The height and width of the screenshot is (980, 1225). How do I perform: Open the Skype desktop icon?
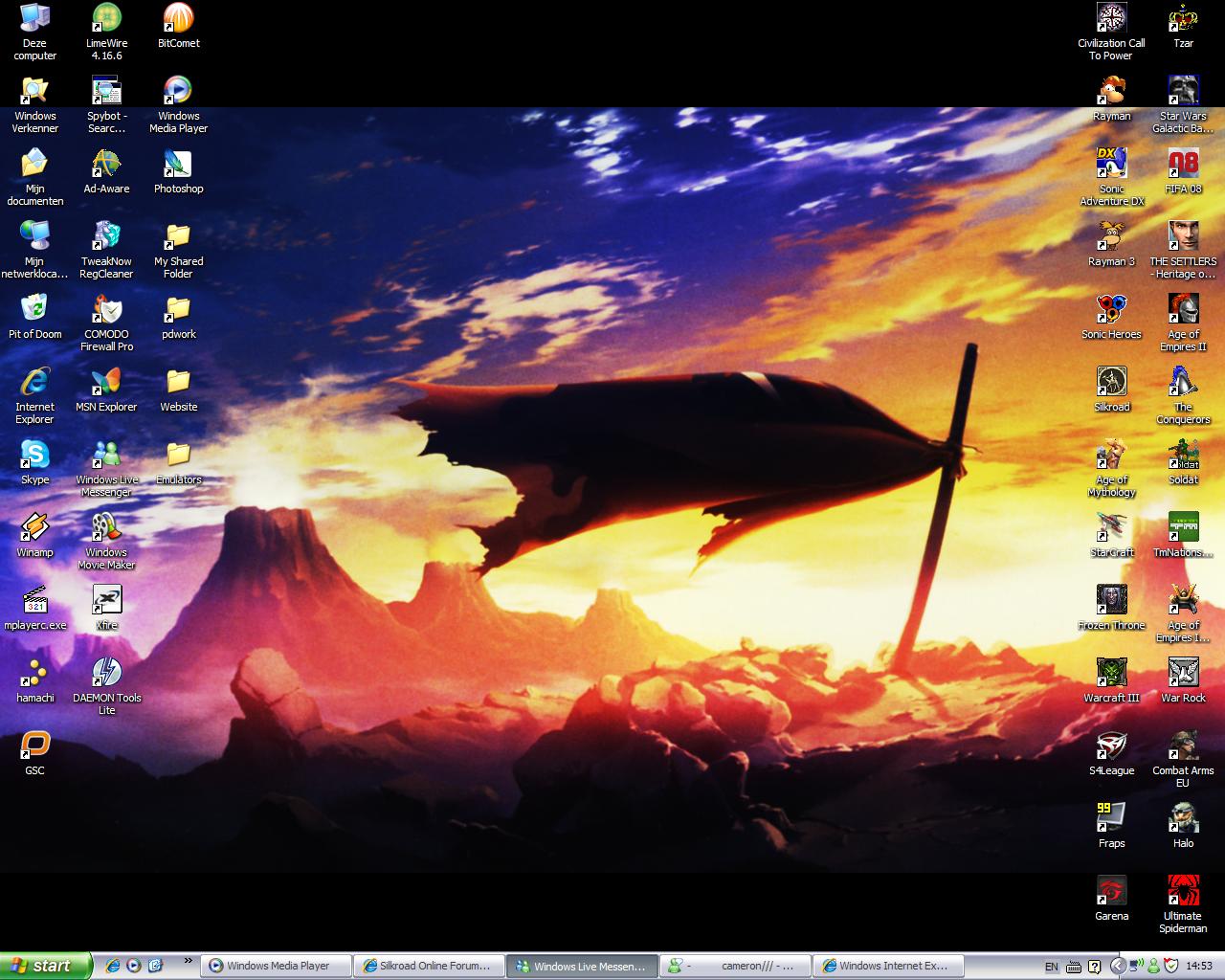pos(34,457)
